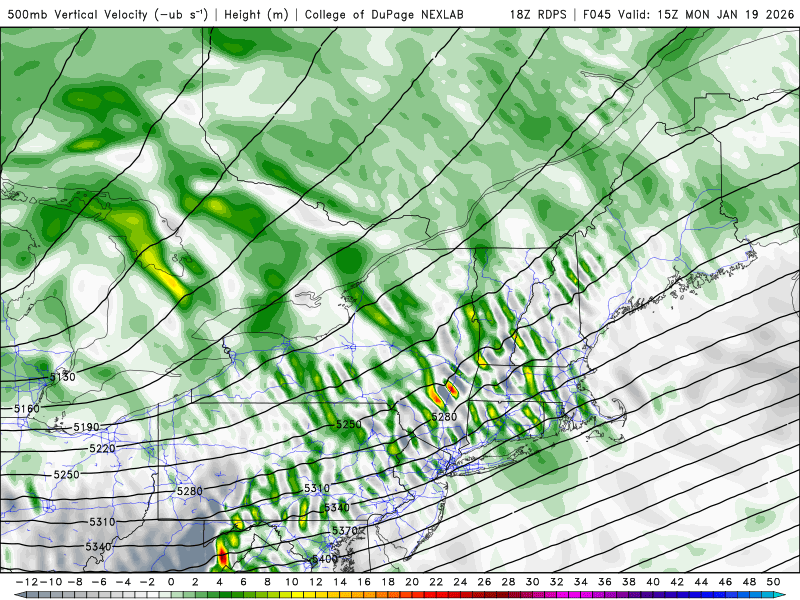Viewport: 800px width, 600px height.
Task: Click the left end arrow of the color bar
Action: (20, 595)
